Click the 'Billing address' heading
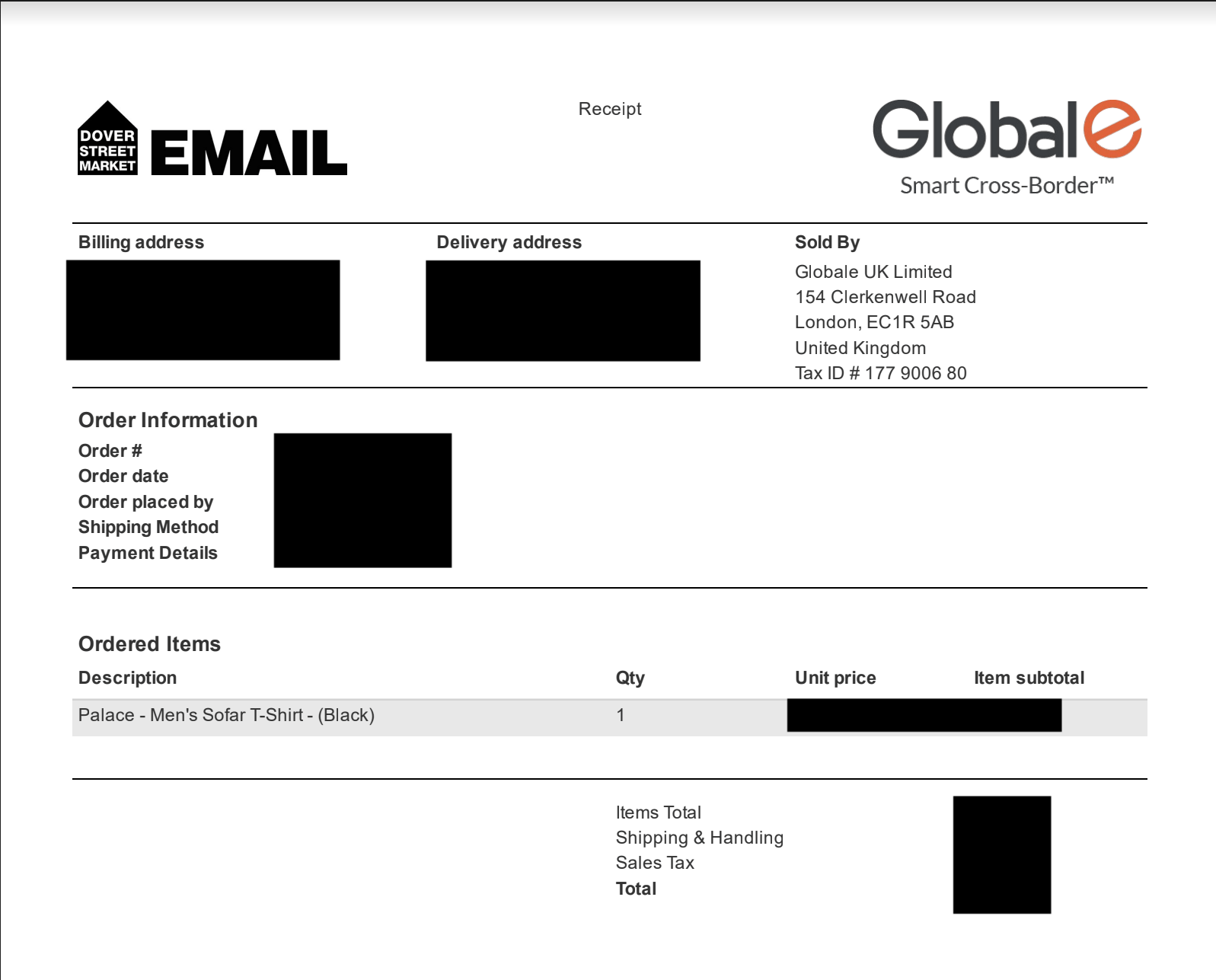 coord(142,242)
